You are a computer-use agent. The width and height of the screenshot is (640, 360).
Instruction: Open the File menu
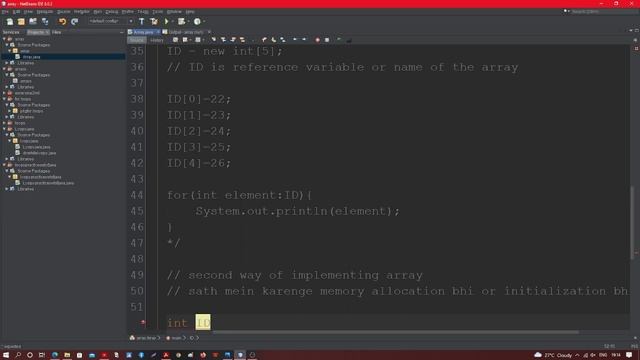[x=4, y=11]
